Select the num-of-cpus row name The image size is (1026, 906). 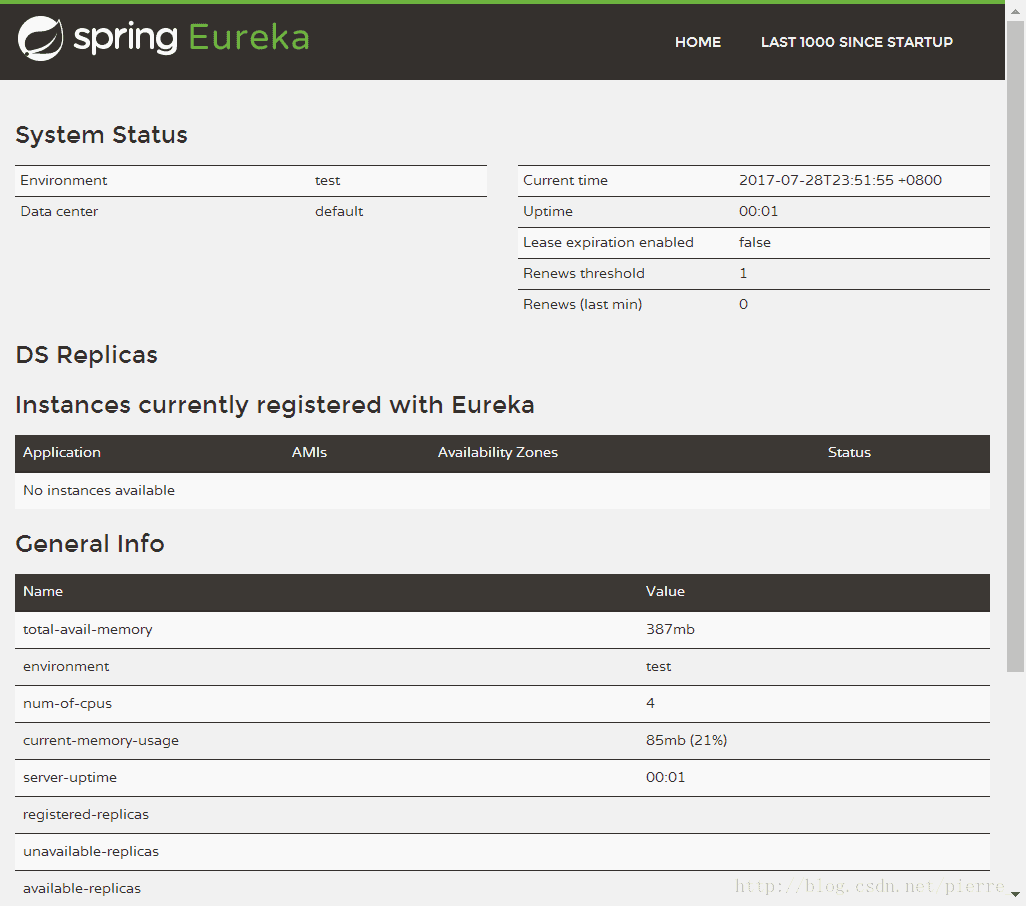(67, 704)
